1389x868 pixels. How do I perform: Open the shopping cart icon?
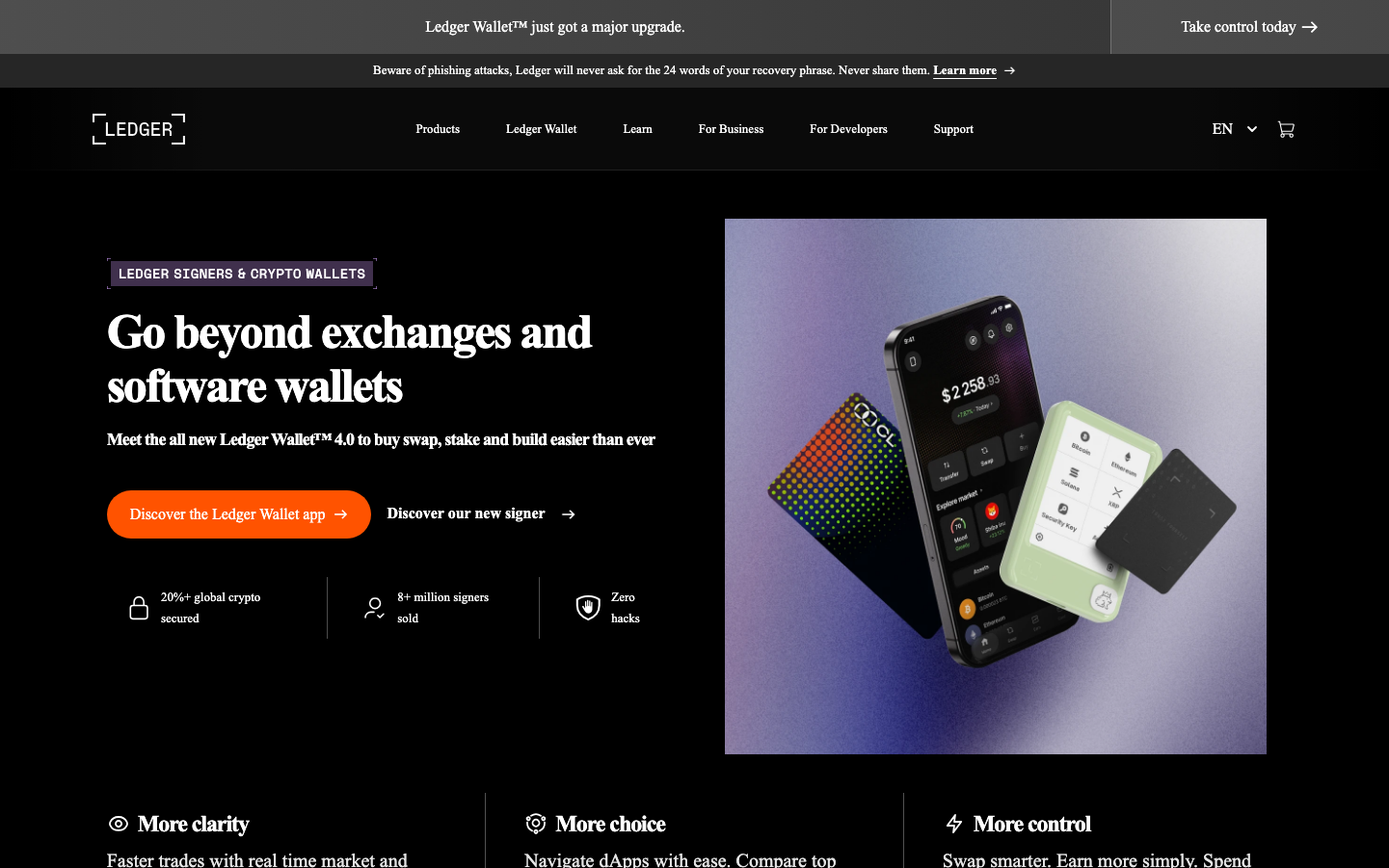pos(1286,129)
